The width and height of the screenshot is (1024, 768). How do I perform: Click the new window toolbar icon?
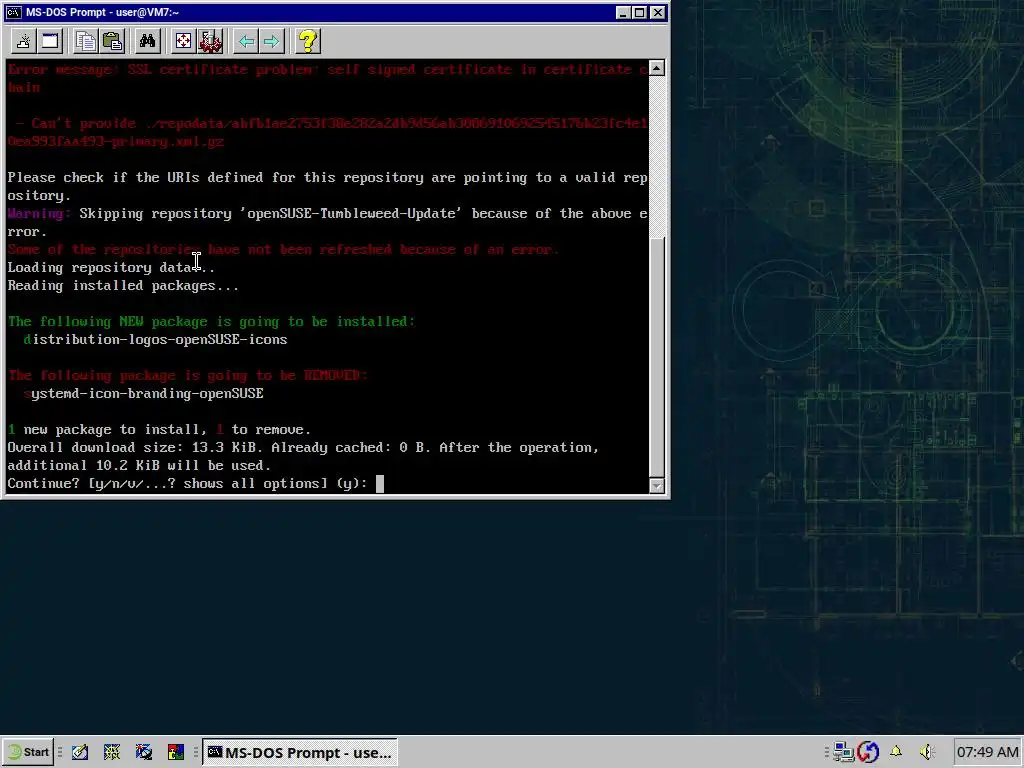50,42
